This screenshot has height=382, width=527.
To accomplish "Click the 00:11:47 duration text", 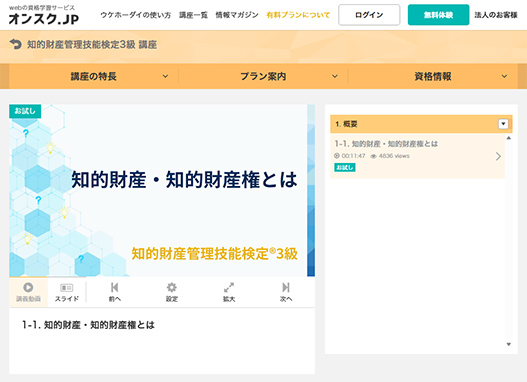I will tap(353, 156).
